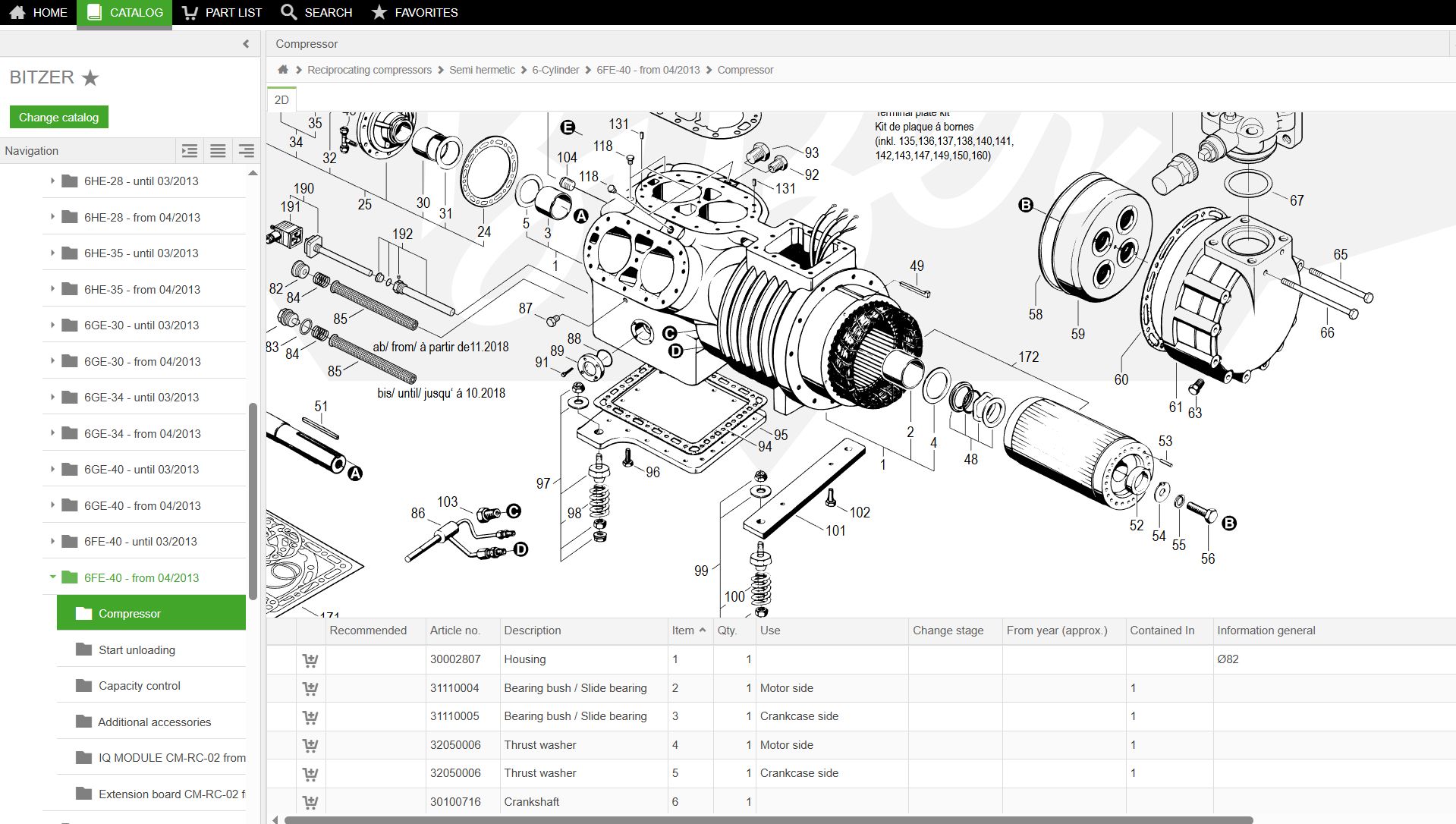Viewport: 1456px width, 824px height.
Task: Click the Contained In column header
Action: [1169, 631]
